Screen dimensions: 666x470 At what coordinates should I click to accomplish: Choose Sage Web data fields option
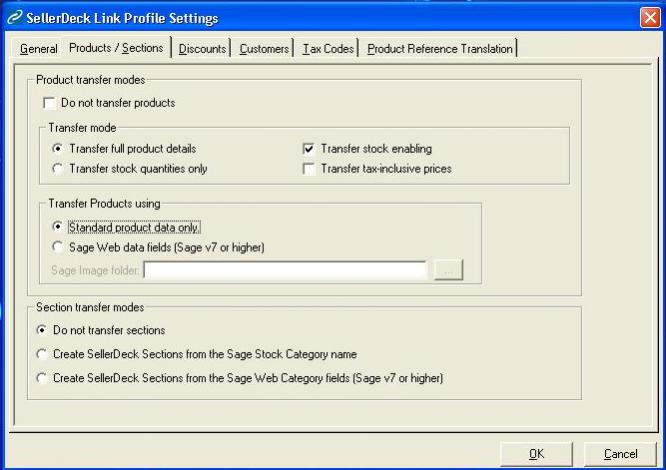coord(57,247)
